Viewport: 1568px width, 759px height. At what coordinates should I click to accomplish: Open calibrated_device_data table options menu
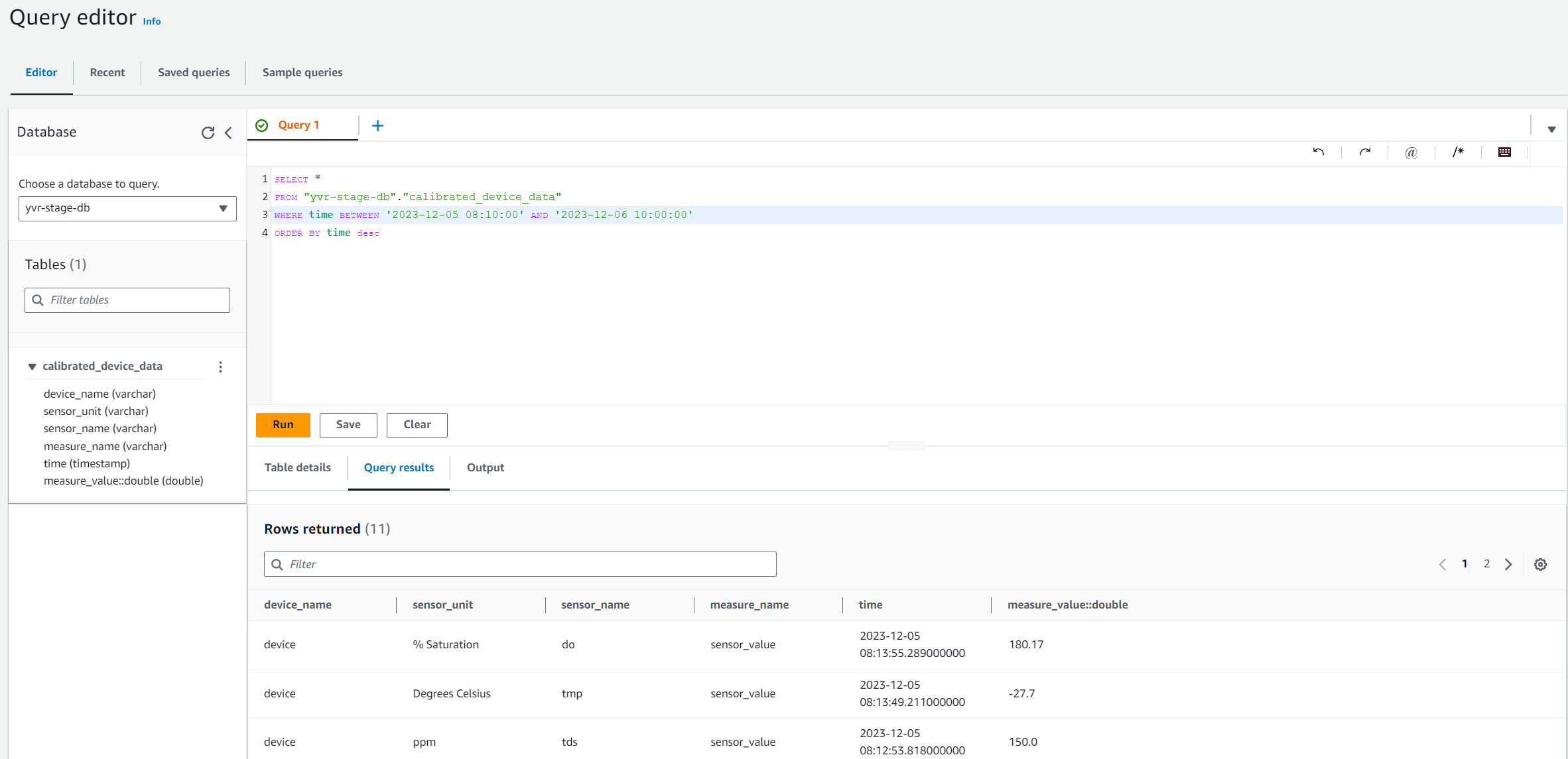click(x=221, y=367)
